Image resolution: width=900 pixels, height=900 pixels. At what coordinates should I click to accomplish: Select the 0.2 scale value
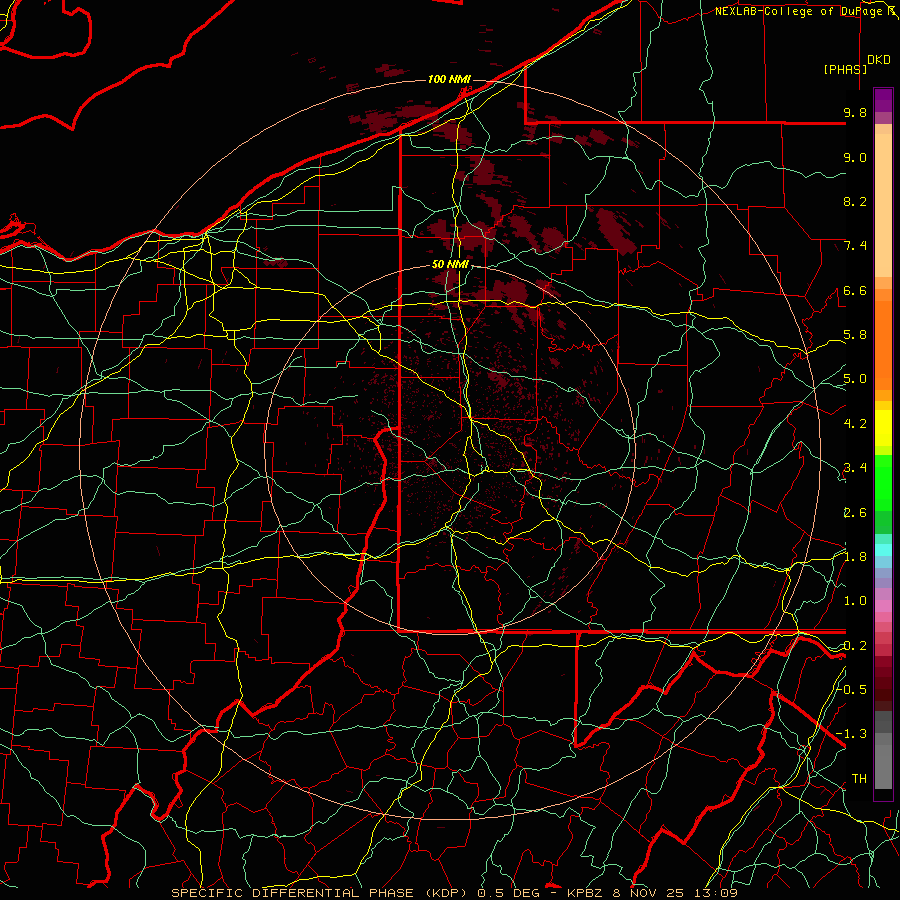[855, 646]
